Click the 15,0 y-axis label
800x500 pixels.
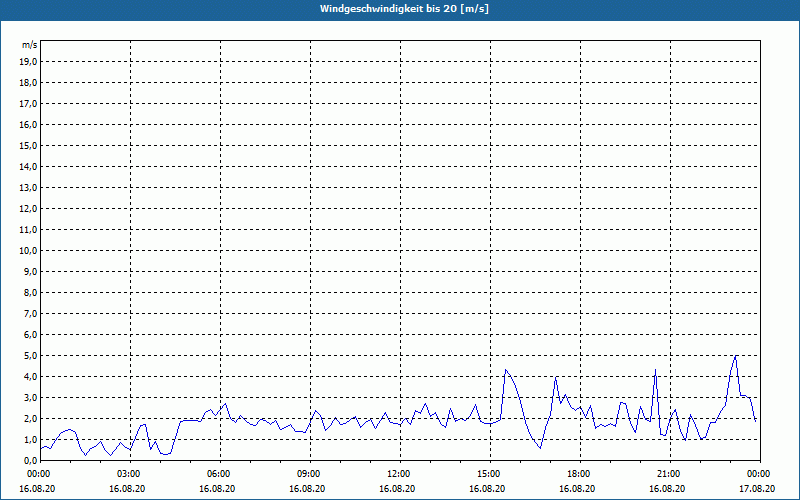point(28,145)
